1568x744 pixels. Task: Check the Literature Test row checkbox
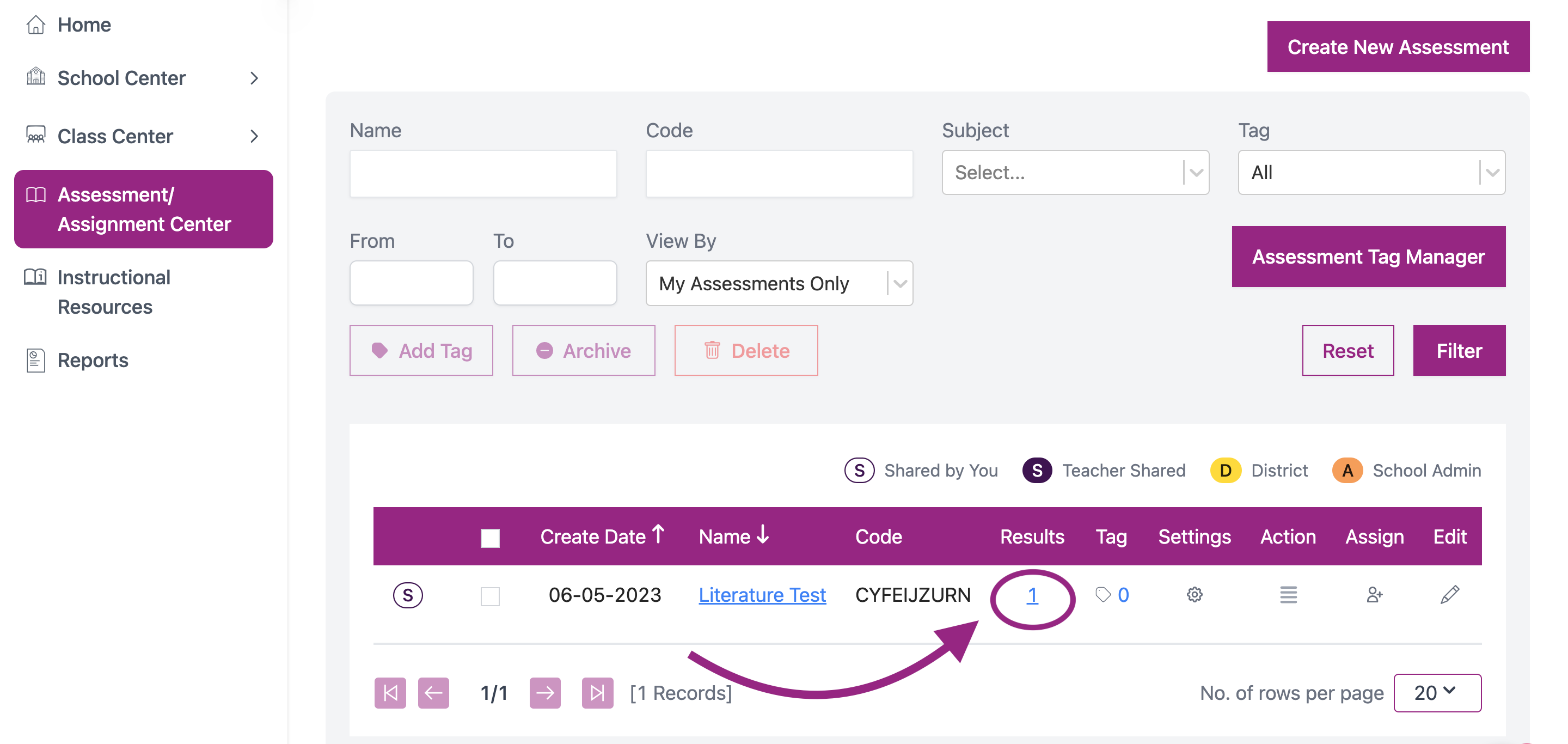pos(490,596)
